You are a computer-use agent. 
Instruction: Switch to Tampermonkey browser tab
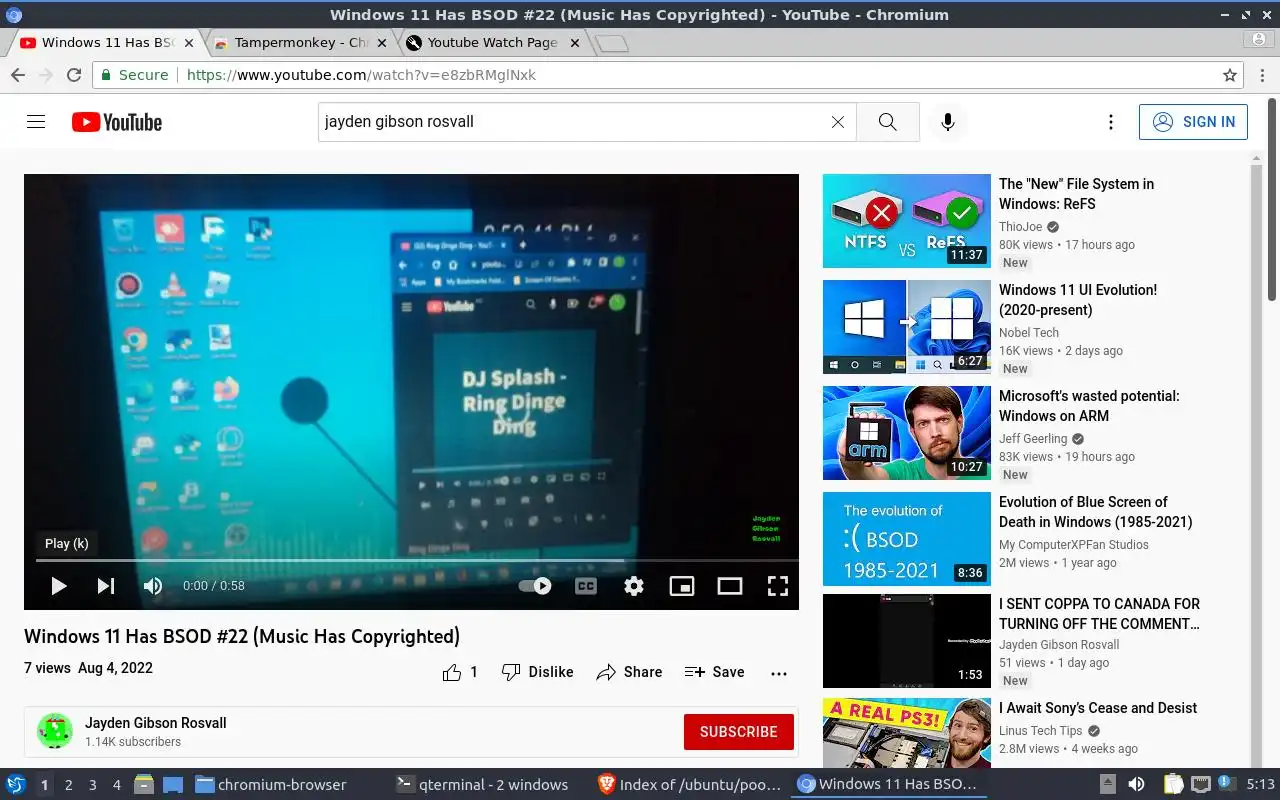pos(300,43)
